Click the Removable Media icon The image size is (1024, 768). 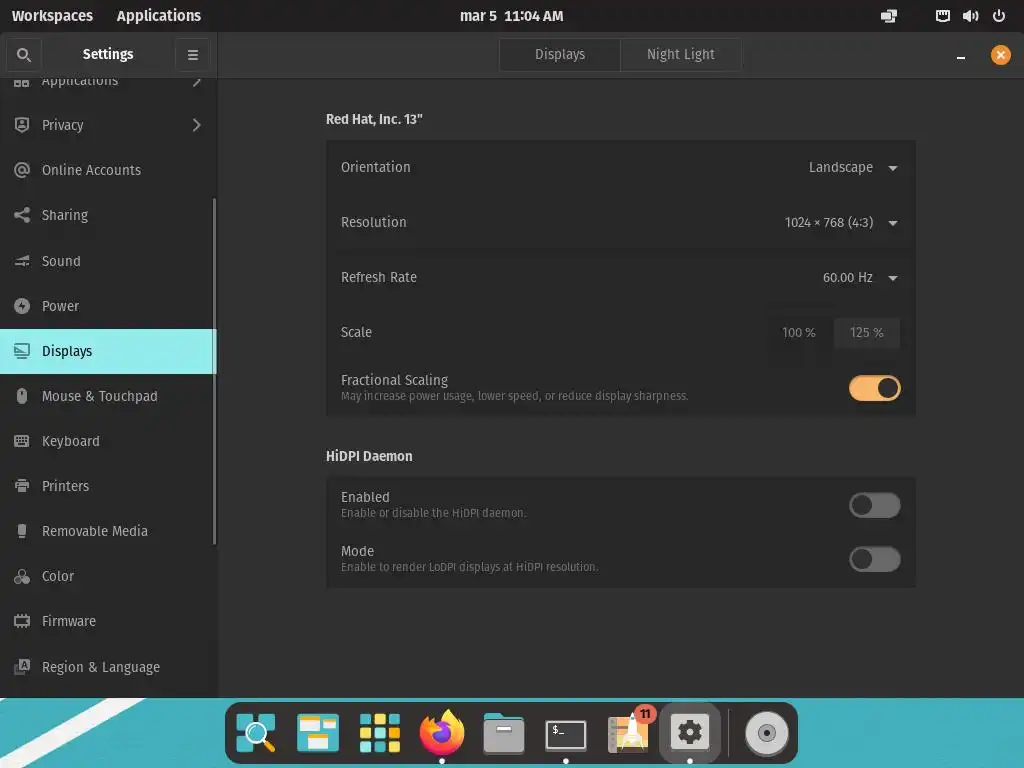pyautogui.click(x=22, y=531)
